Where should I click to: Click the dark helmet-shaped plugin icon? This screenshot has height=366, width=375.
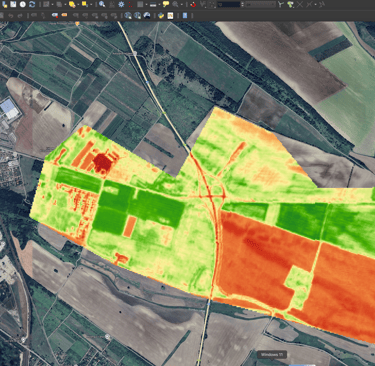147,15
